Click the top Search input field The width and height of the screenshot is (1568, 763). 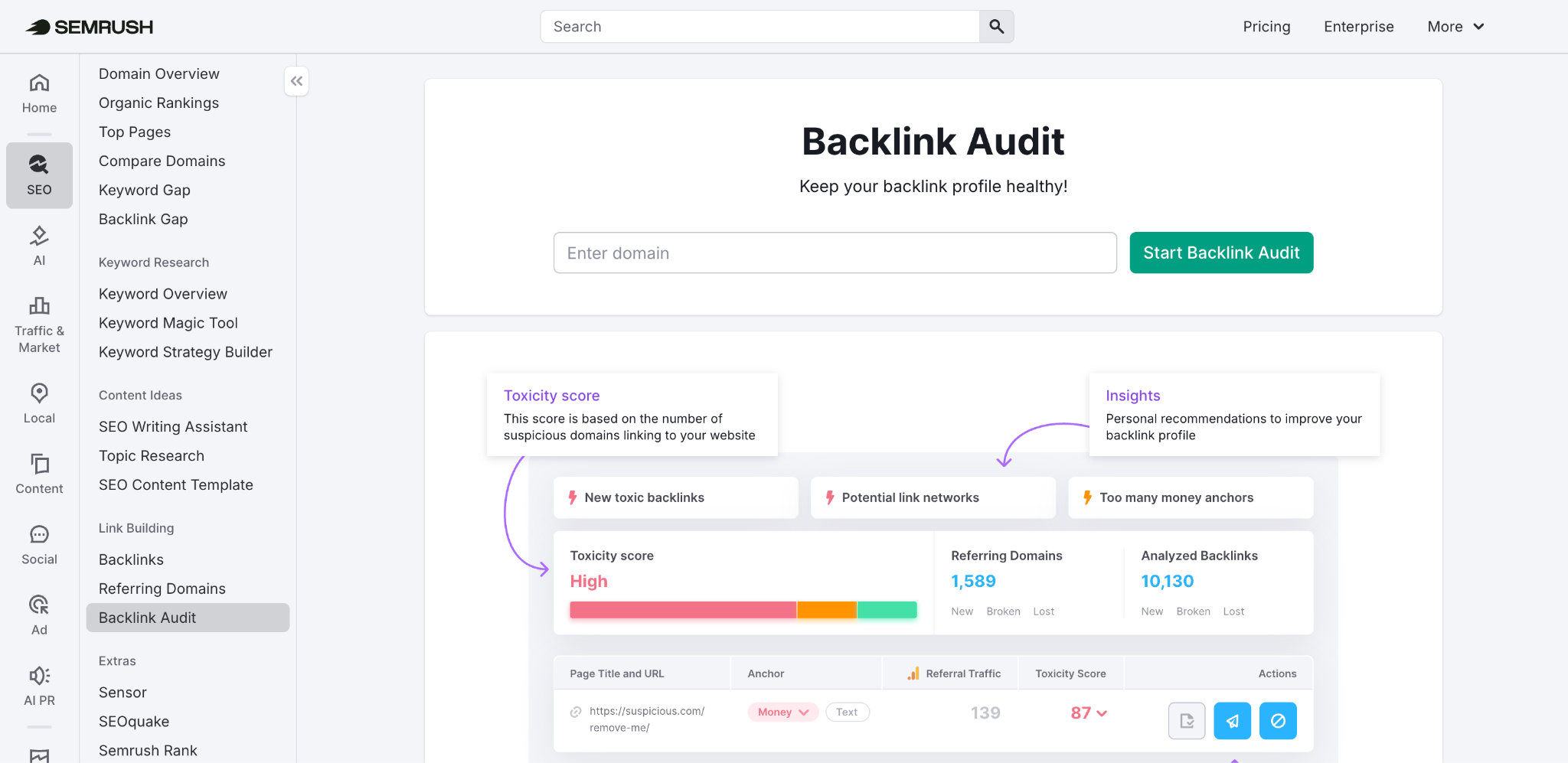(759, 27)
